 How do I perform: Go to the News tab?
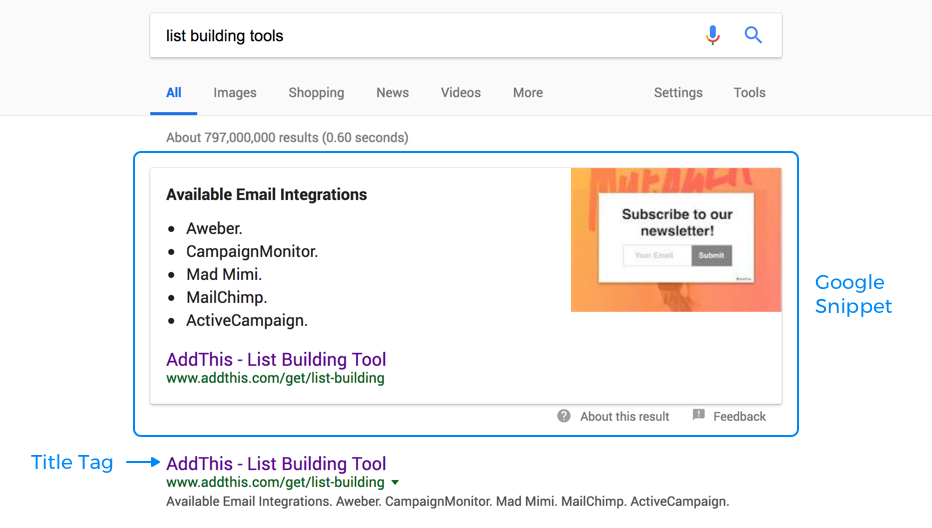pos(392,93)
